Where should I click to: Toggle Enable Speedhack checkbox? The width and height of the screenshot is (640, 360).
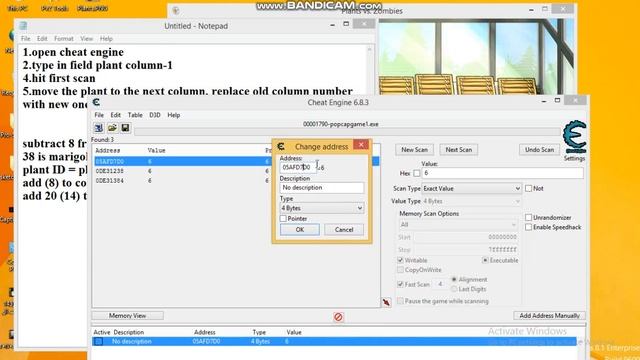529,227
